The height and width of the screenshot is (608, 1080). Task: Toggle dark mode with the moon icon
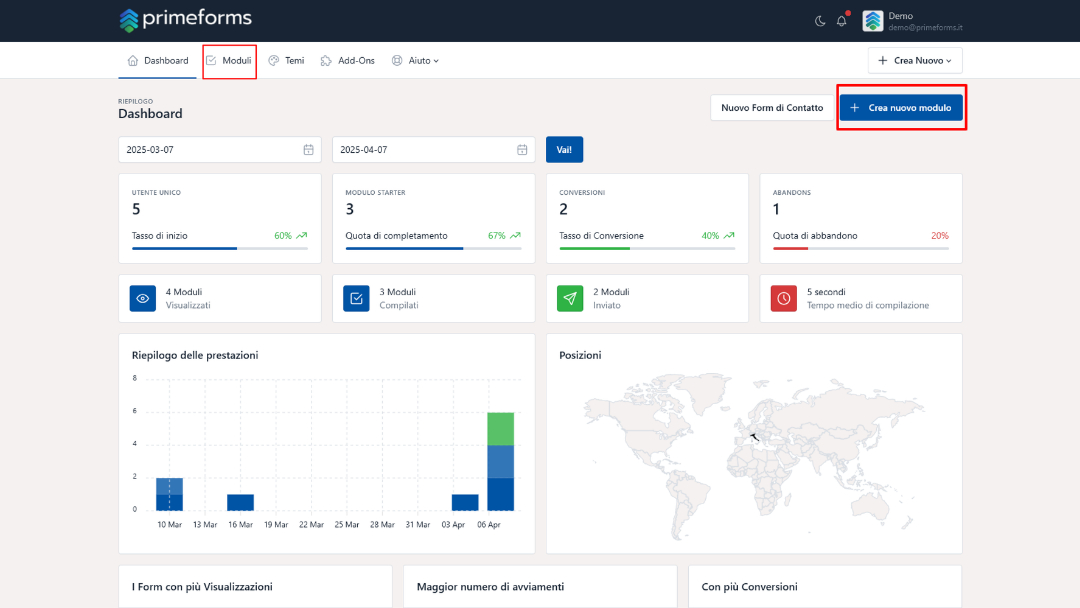[820, 21]
